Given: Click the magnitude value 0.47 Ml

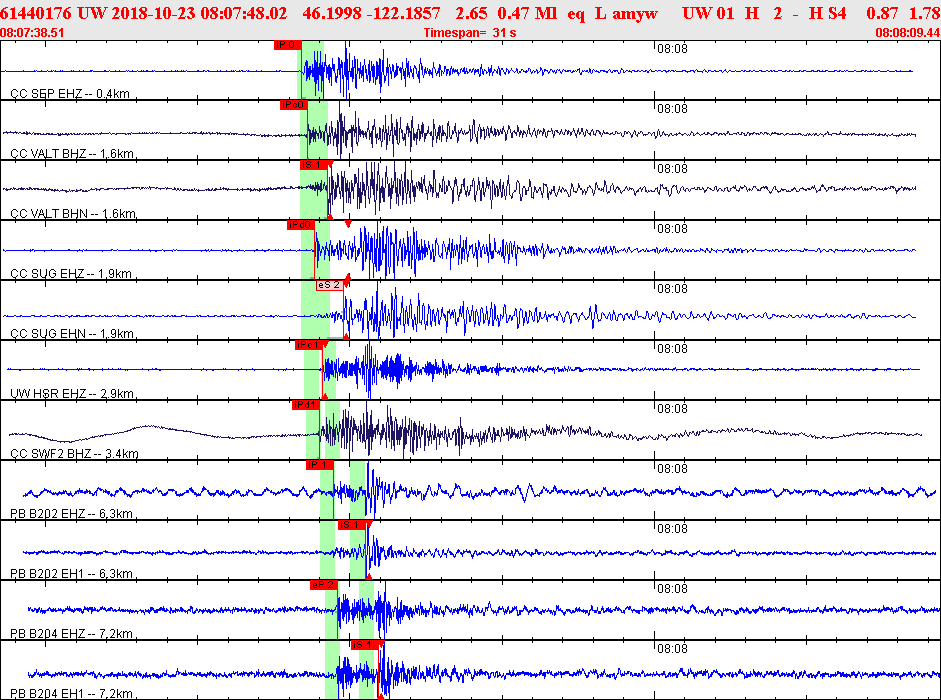Looking at the screenshot, I should point(527,13).
